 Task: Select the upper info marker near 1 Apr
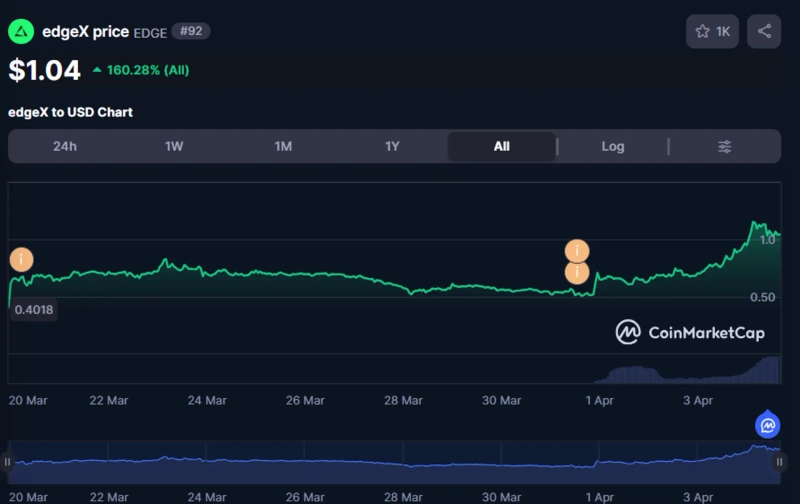tap(577, 251)
